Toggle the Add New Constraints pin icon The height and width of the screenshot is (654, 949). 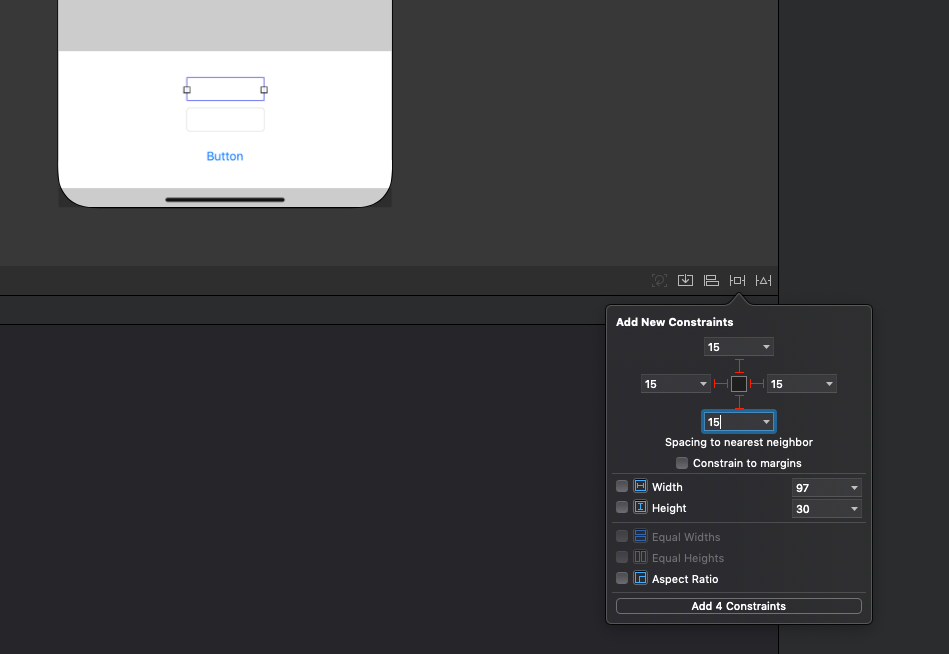[x=737, y=280]
